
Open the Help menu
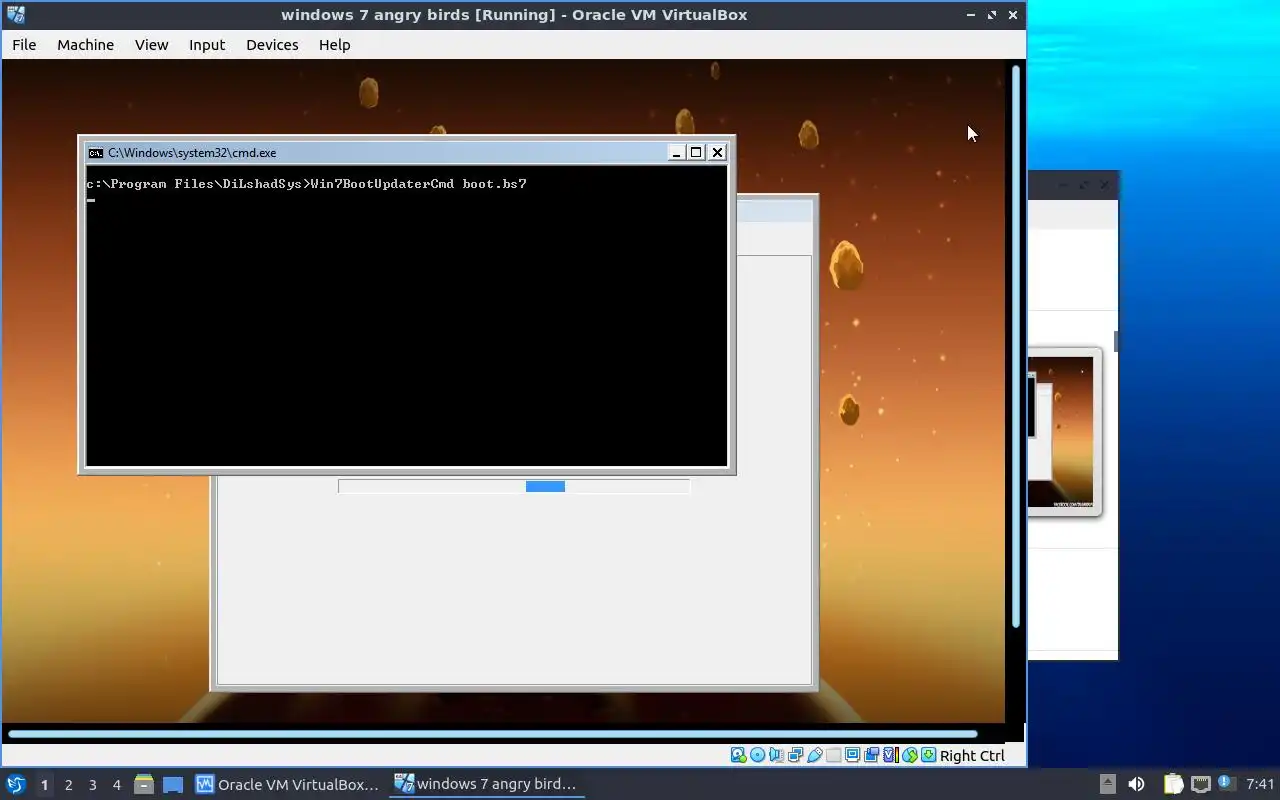(x=334, y=45)
